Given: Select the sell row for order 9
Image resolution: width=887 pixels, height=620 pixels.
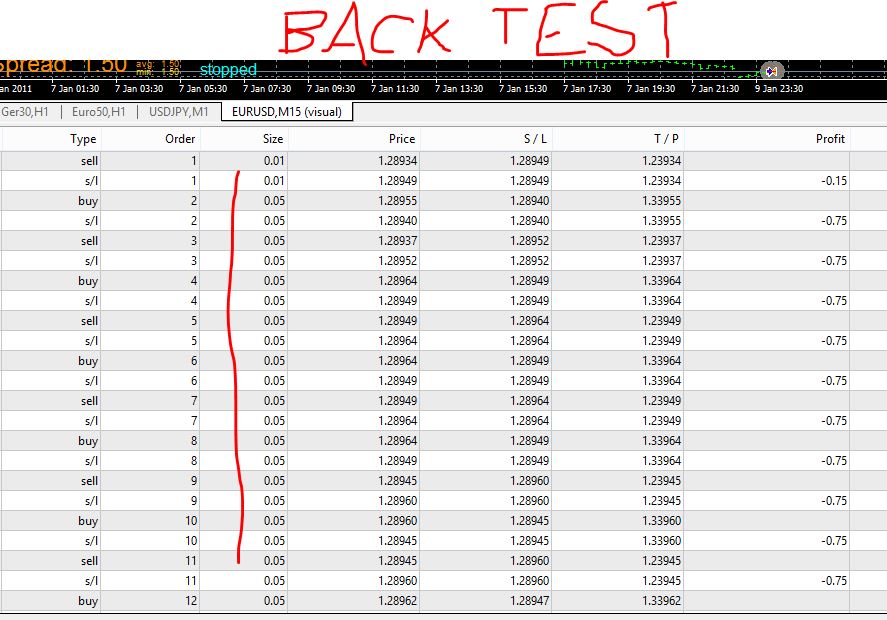Looking at the screenshot, I should point(444,481).
